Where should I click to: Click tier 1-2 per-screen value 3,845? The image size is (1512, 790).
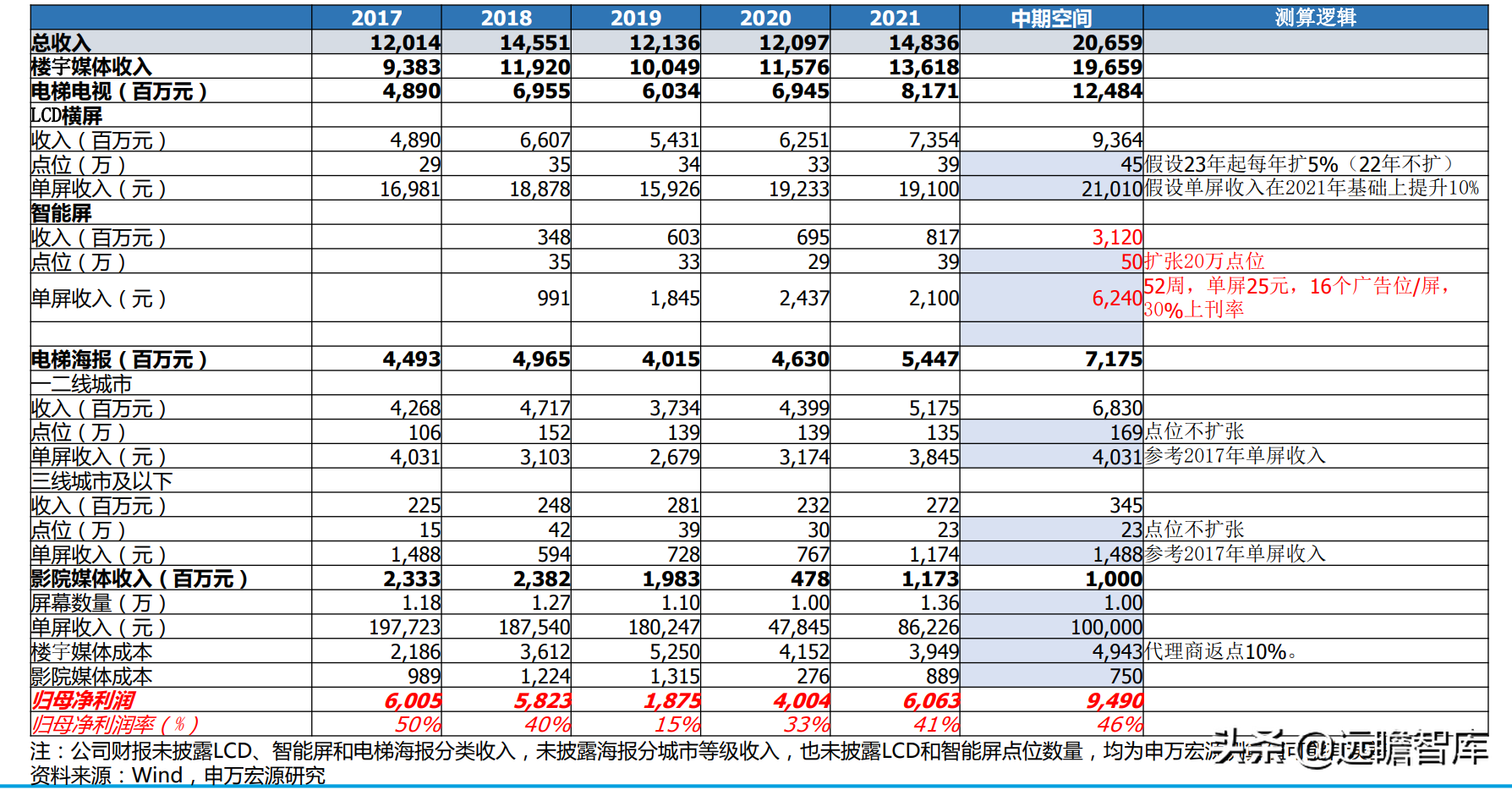(x=934, y=457)
